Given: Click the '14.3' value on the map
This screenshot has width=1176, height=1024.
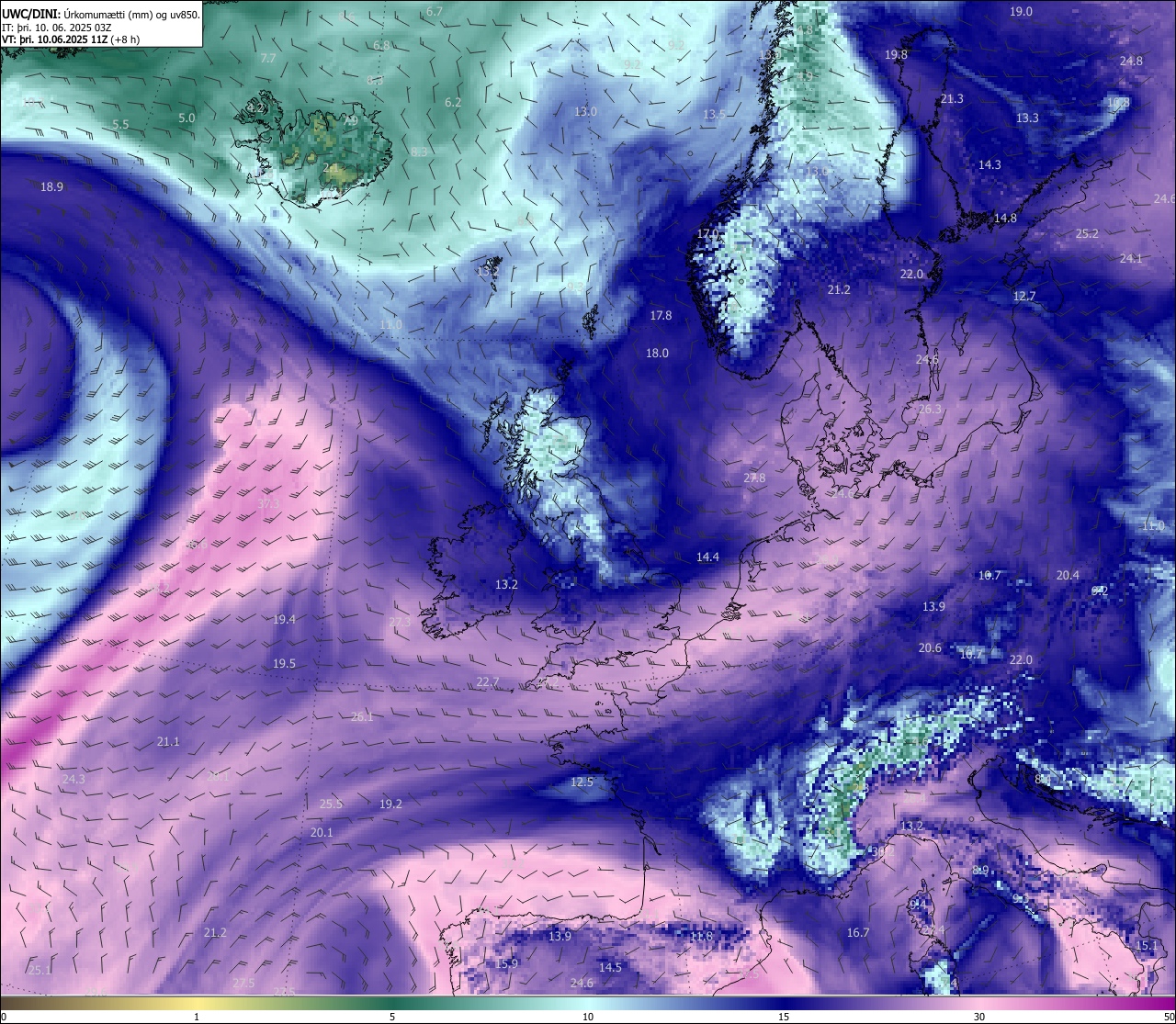Looking at the screenshot, I should [x=989, y=164].
